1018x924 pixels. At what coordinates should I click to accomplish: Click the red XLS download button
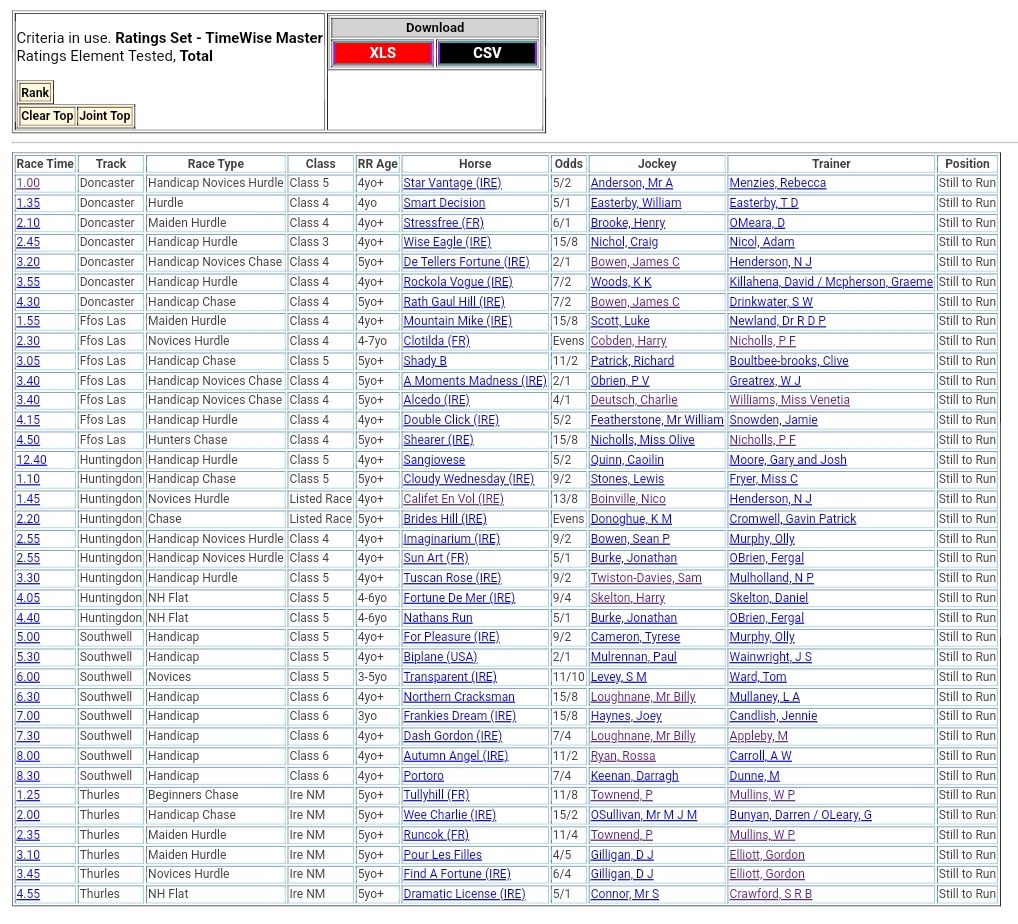(x=382, y=53)
